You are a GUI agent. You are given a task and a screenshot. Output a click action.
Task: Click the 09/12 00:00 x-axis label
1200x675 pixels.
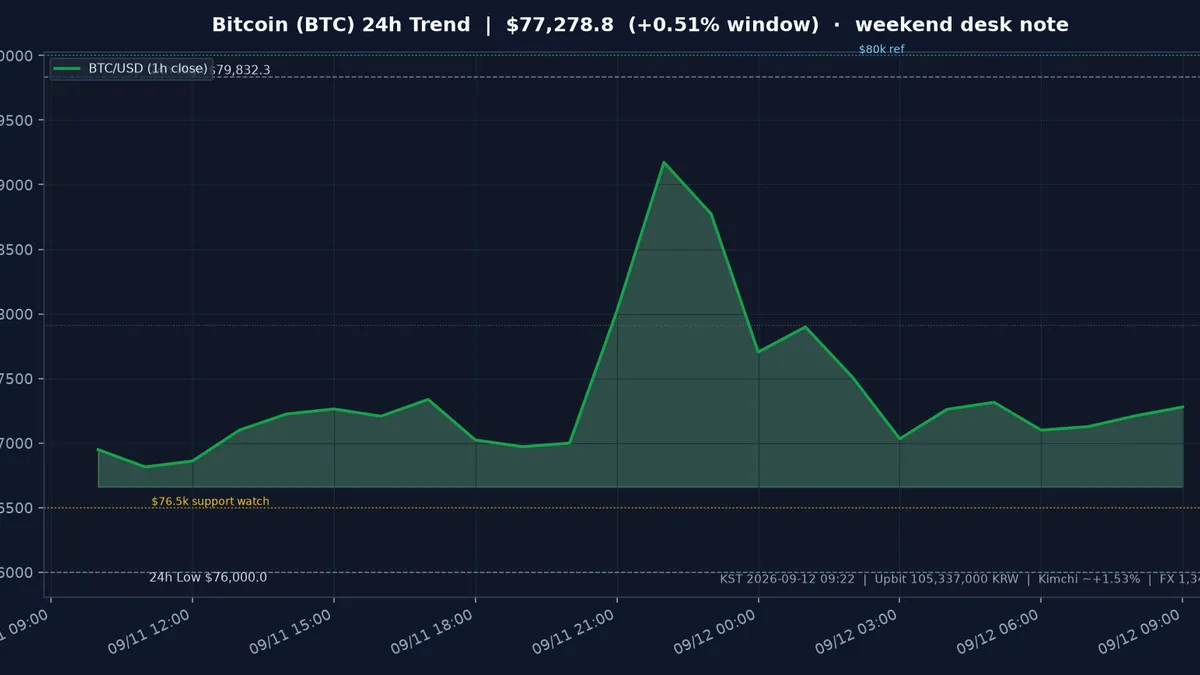(715, 631)
